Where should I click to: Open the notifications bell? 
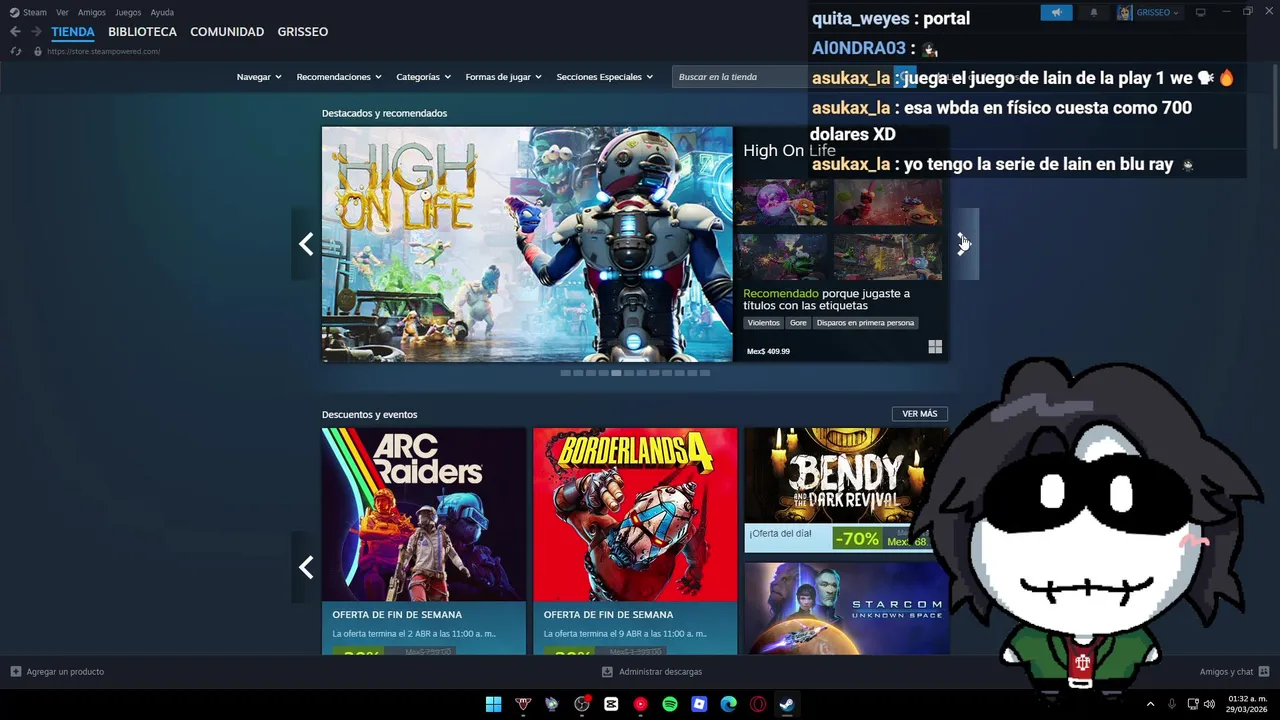[x=1093, y=12]
